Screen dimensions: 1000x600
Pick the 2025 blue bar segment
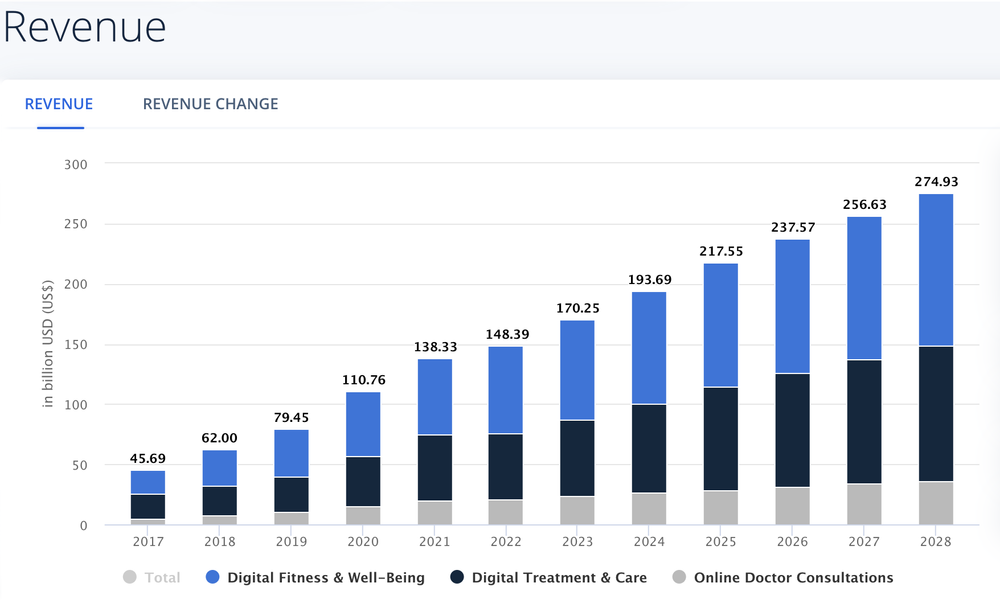pos(719,325)
